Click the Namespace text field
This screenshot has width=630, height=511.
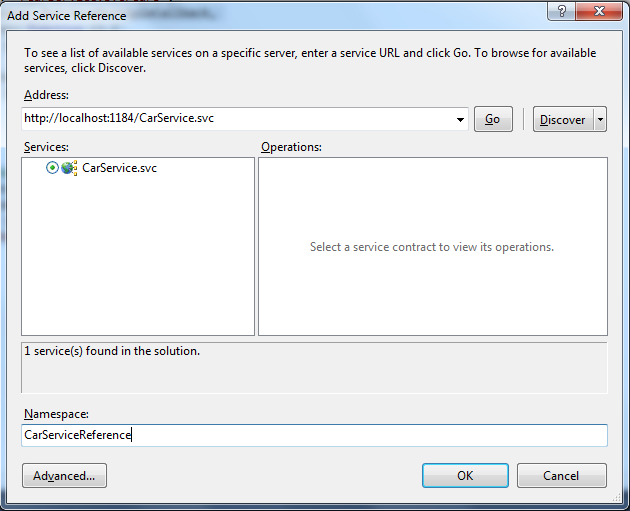tap(314, 435)
